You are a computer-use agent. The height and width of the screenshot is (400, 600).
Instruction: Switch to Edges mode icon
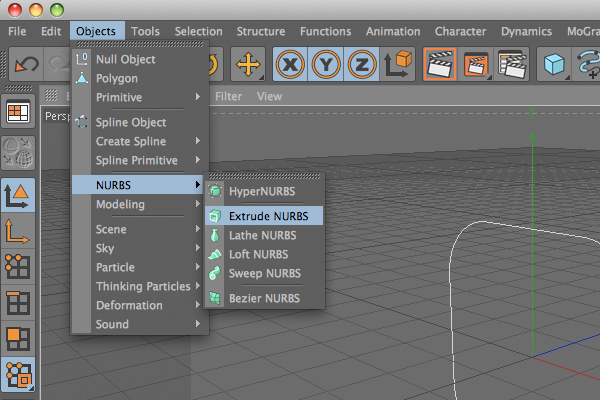pyautogui.click(x=18, y=302)
